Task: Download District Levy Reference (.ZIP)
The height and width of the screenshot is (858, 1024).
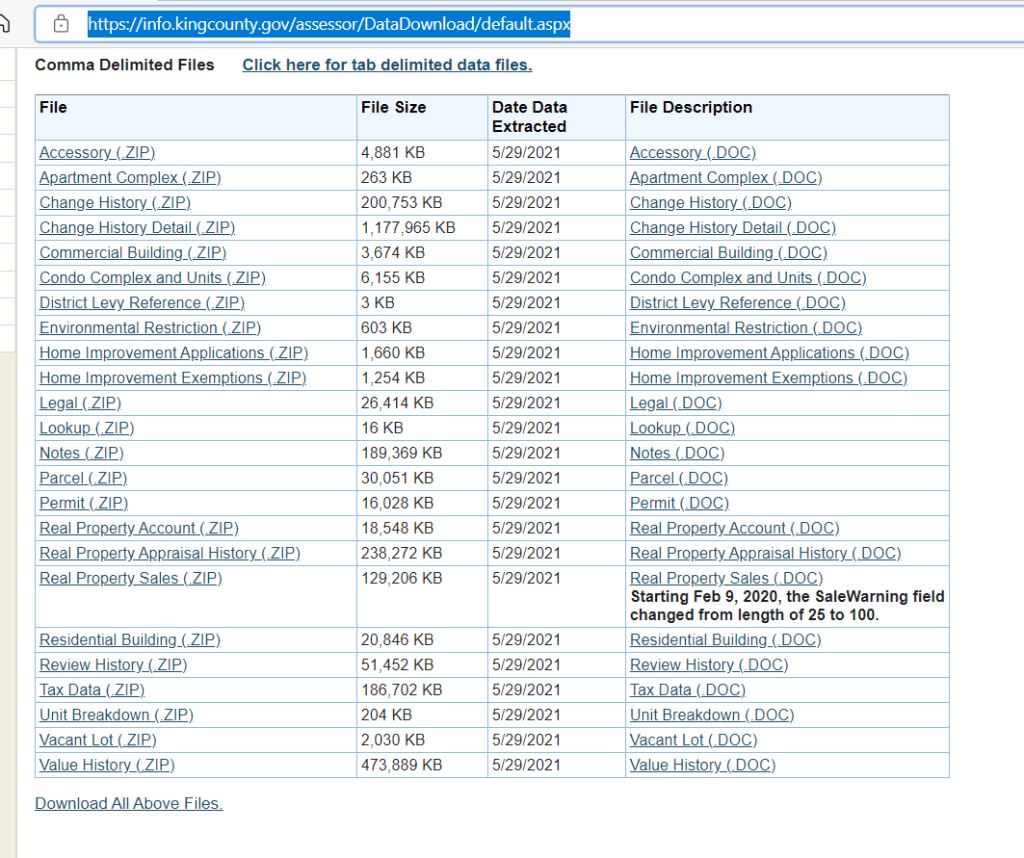Action: tap(142, 303)
